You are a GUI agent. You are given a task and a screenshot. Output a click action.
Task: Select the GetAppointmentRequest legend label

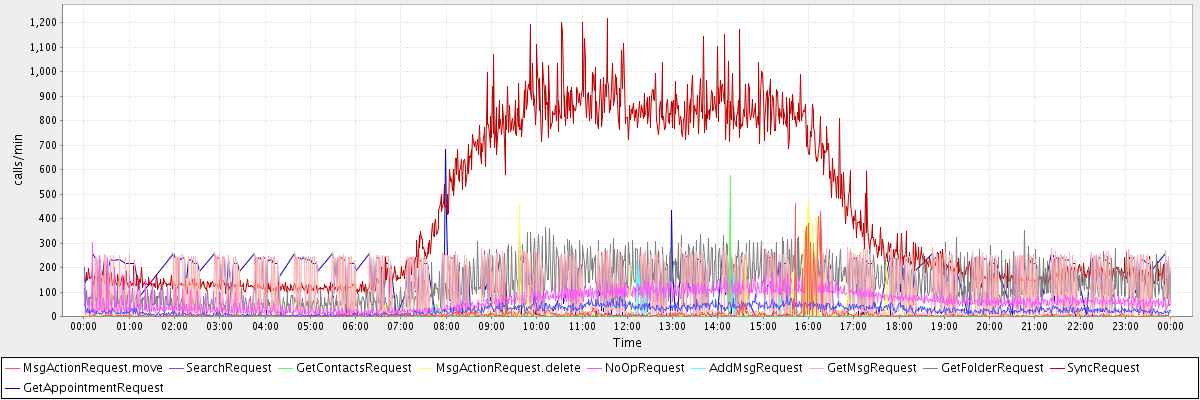tap(92, 386)
